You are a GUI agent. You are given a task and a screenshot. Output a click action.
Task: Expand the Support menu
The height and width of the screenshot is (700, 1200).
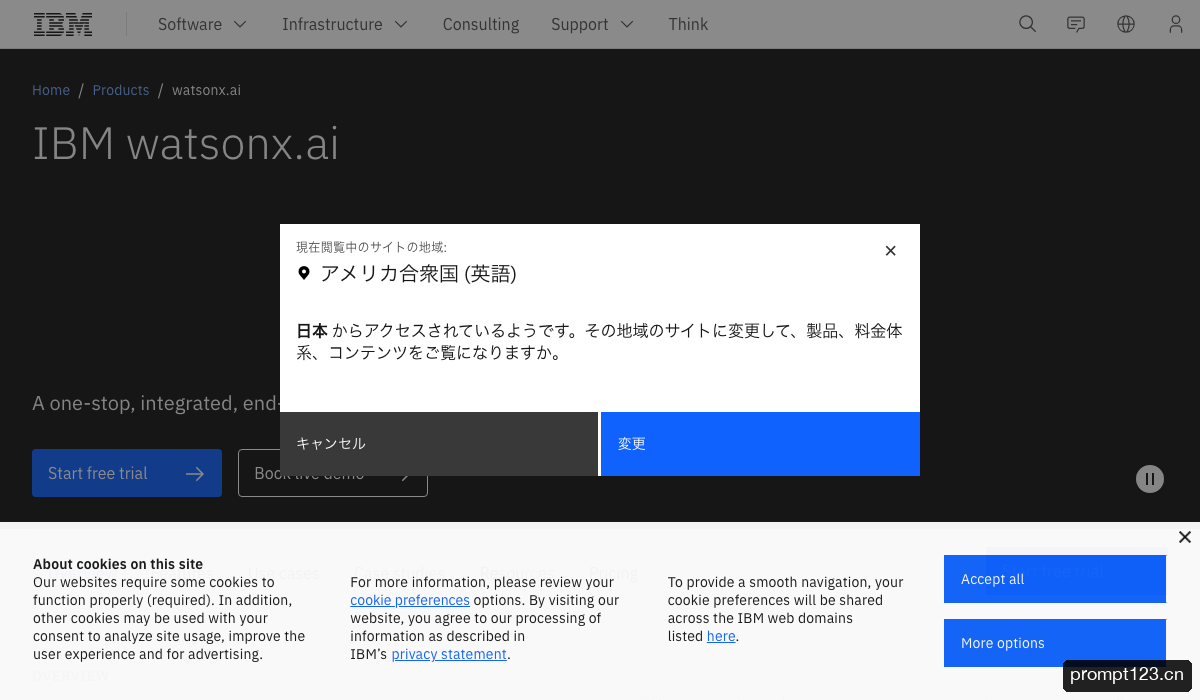[592, 24]
